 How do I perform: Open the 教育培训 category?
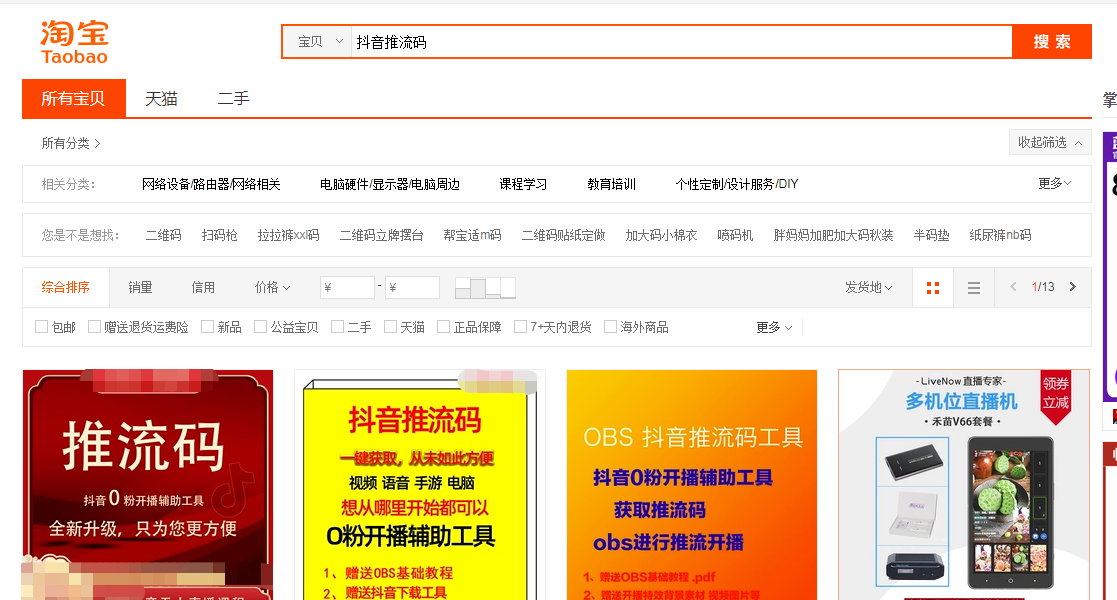611,184
